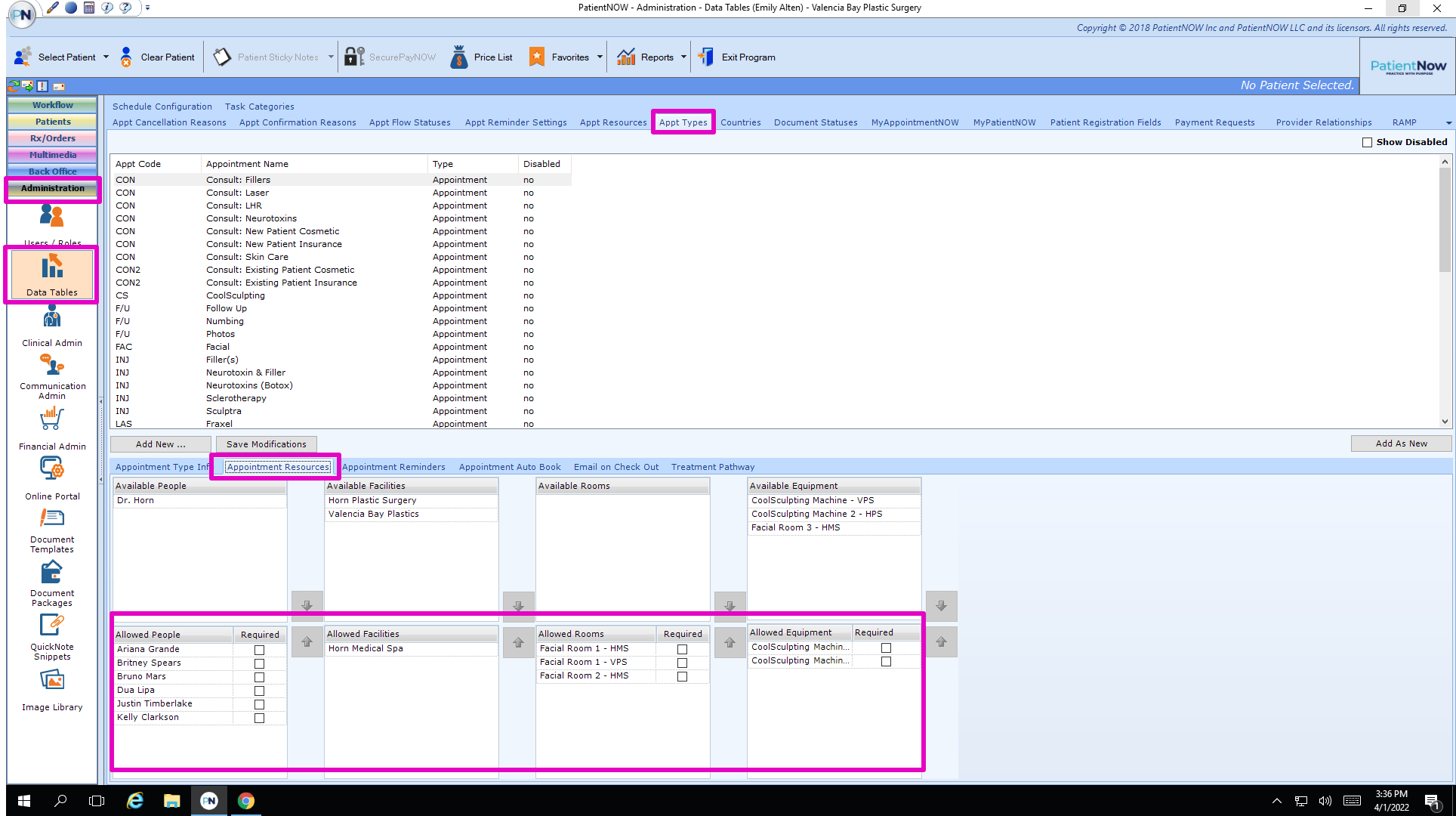Viewport: 1456px width, 816px height.
Task: Switch to the Appointment Reminders tab
Action: (x=393, y=466)
